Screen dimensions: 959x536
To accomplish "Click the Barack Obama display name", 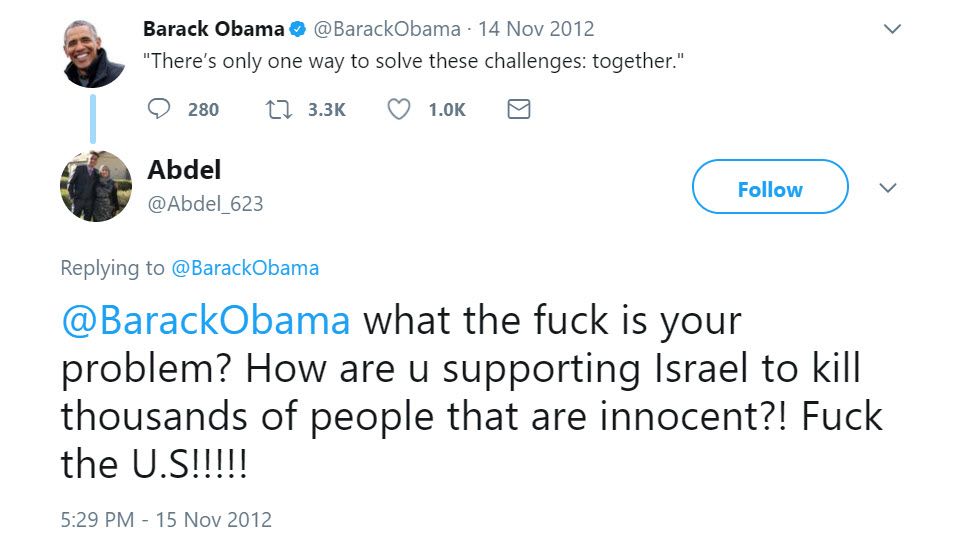I will (x=214, y=29).
